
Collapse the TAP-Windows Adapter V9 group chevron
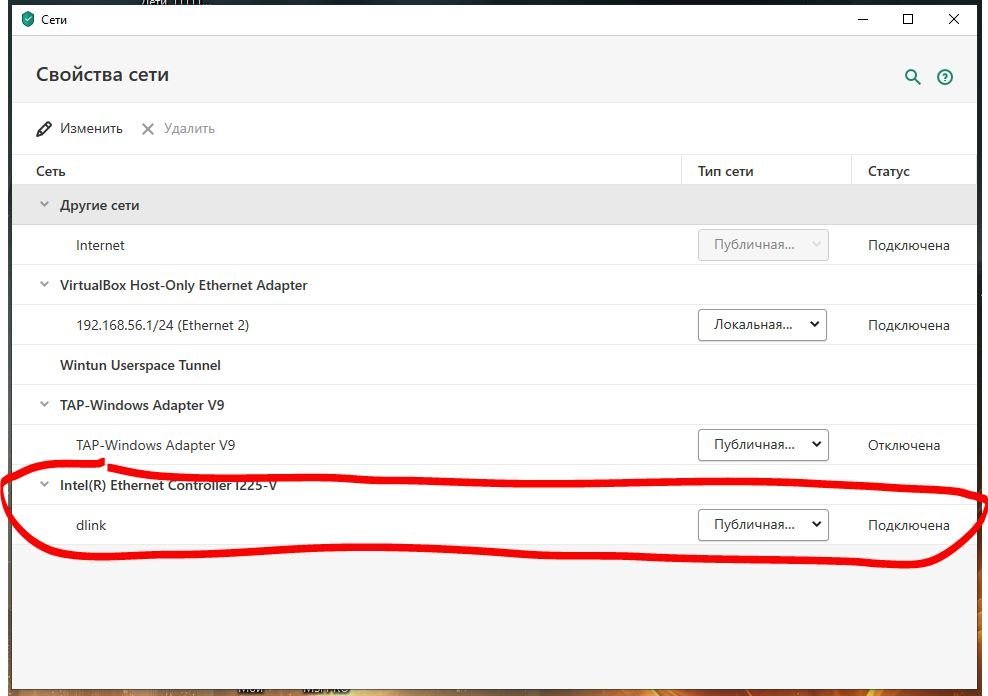click(x=44, y=404)
